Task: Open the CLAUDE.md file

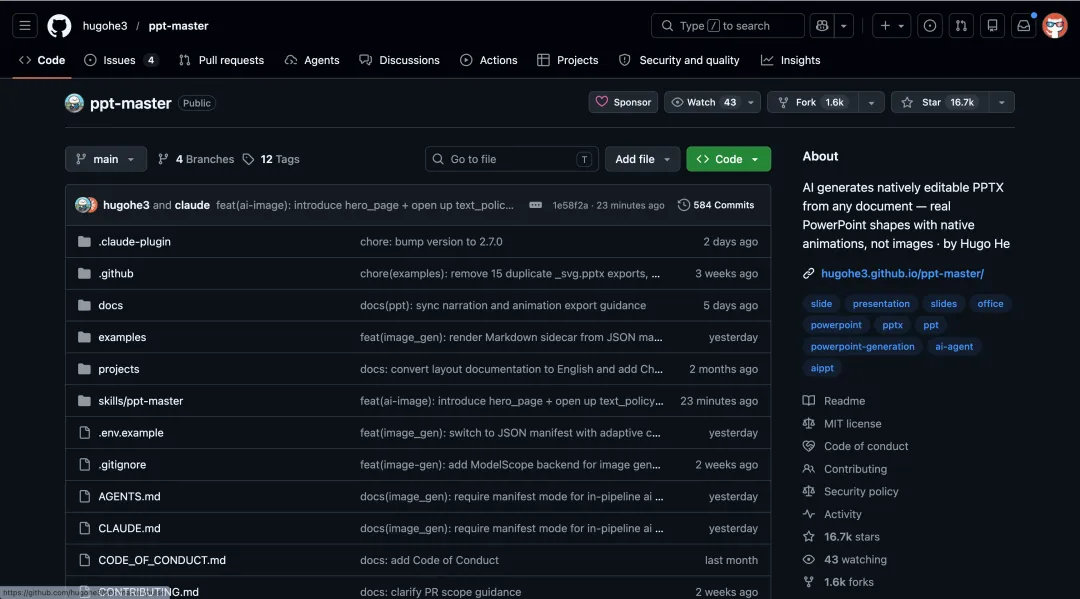Action: [x=129, y=528]
